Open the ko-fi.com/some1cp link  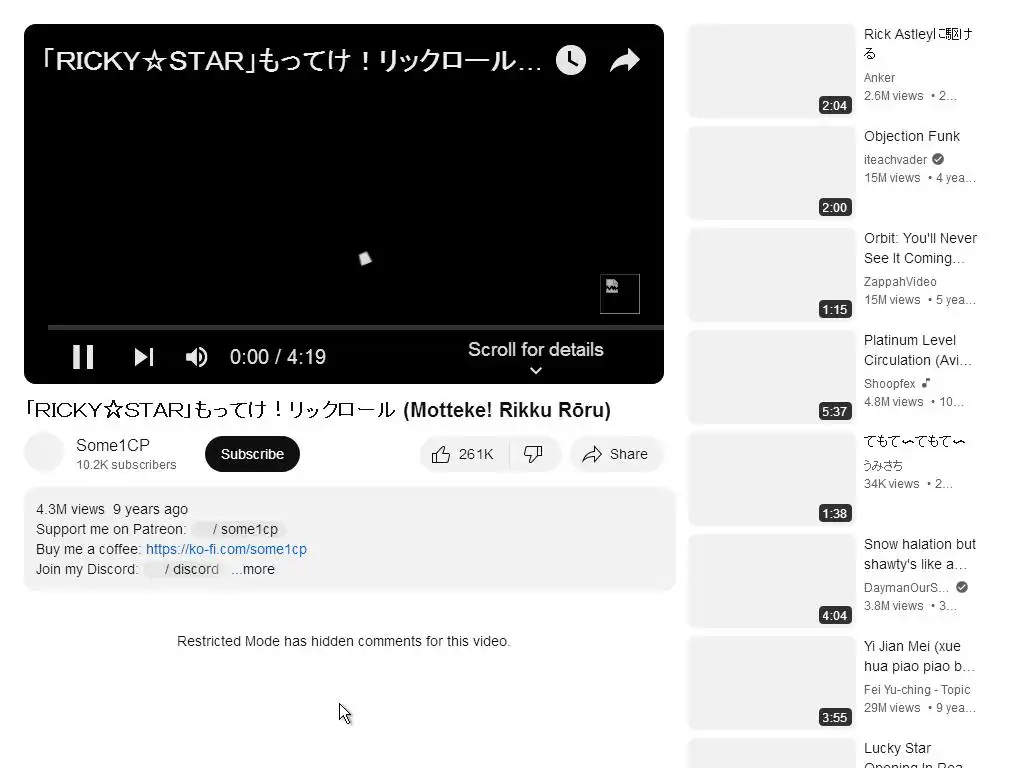tap(226, 549)
